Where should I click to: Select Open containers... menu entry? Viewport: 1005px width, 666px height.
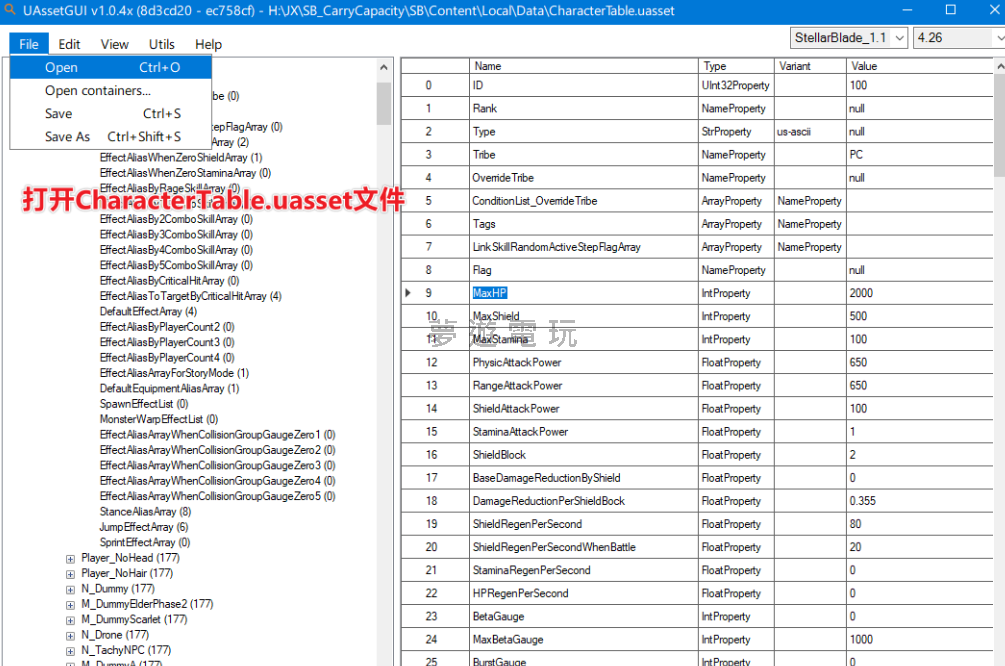point(98,90)
